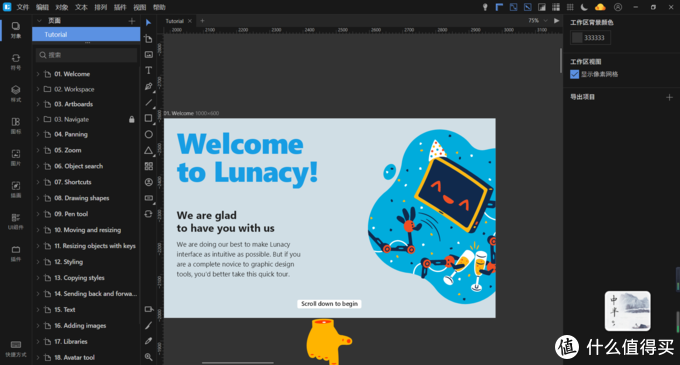This screenshot has height=365, width=680.
Task: Open the 对象 menu
Action: coord(62,7)
